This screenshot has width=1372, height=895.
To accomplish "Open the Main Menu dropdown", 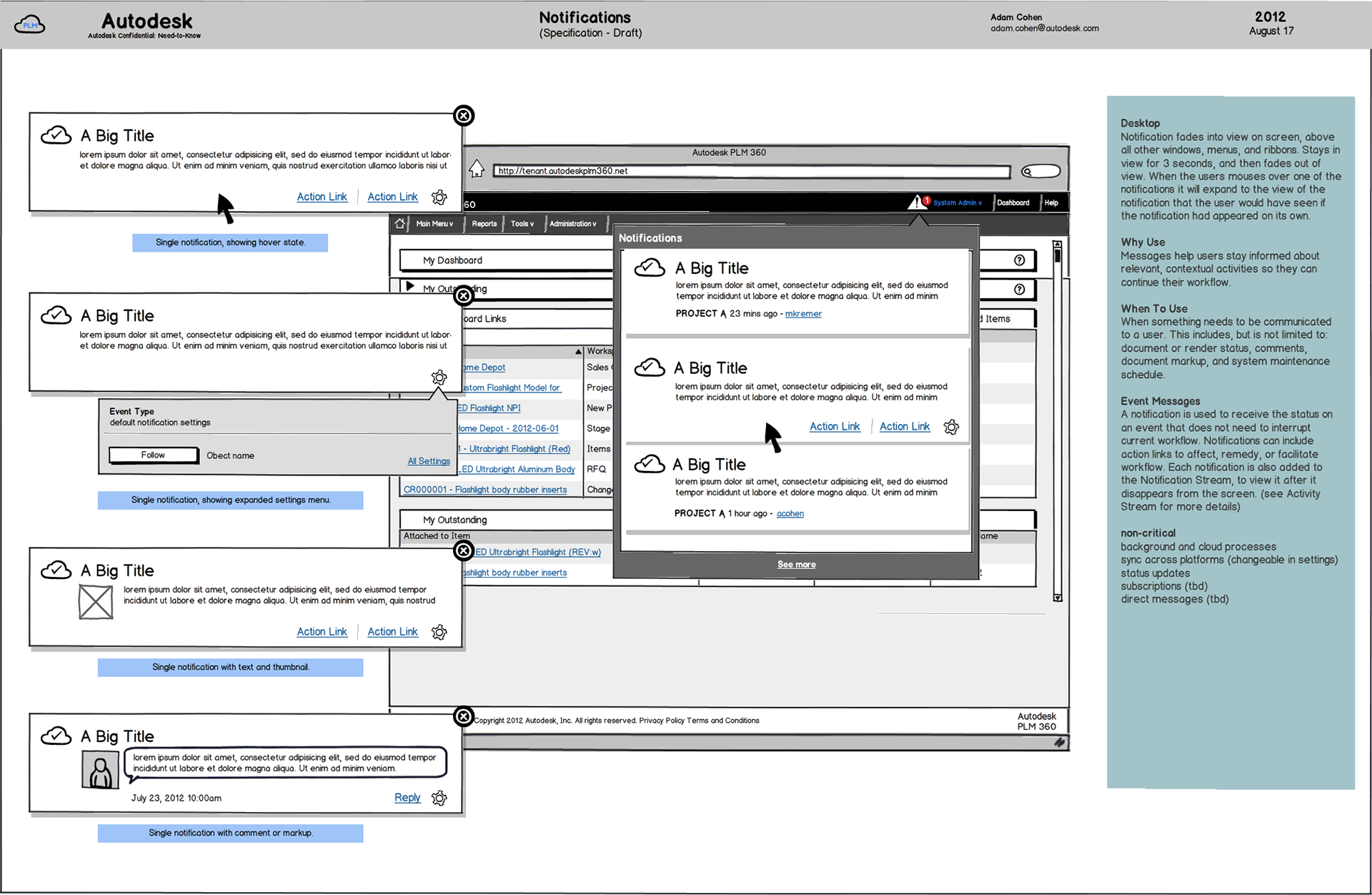I will pyautogui.click(x=434, y=224).
